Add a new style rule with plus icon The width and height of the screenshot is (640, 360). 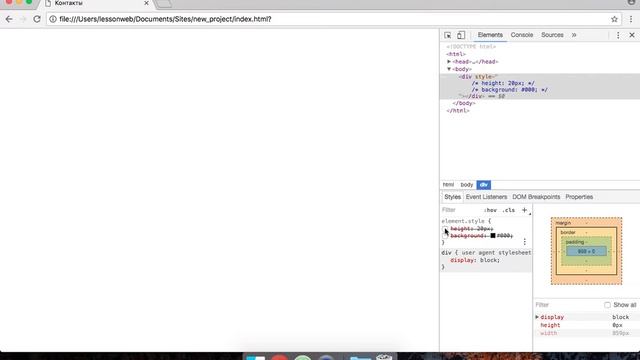(x=524, y=210)
